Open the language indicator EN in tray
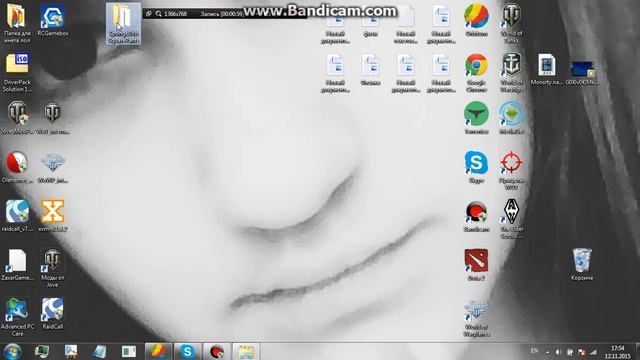 [x=534, y=351]
